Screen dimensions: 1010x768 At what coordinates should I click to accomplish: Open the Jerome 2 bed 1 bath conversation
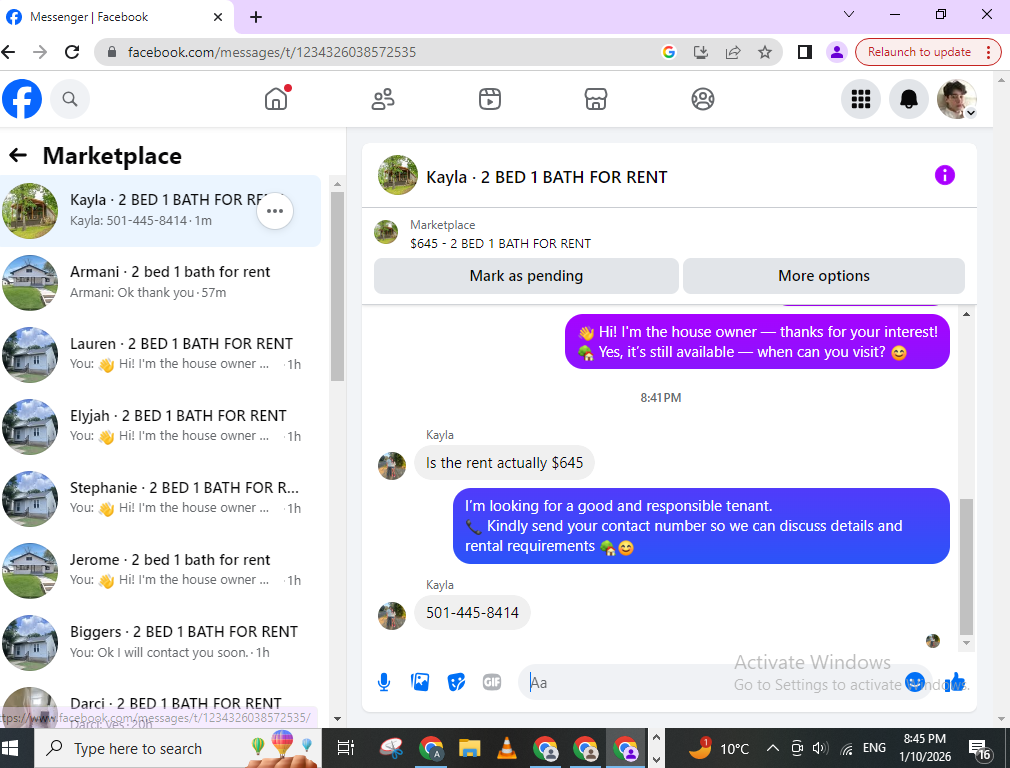click(160, 571)
